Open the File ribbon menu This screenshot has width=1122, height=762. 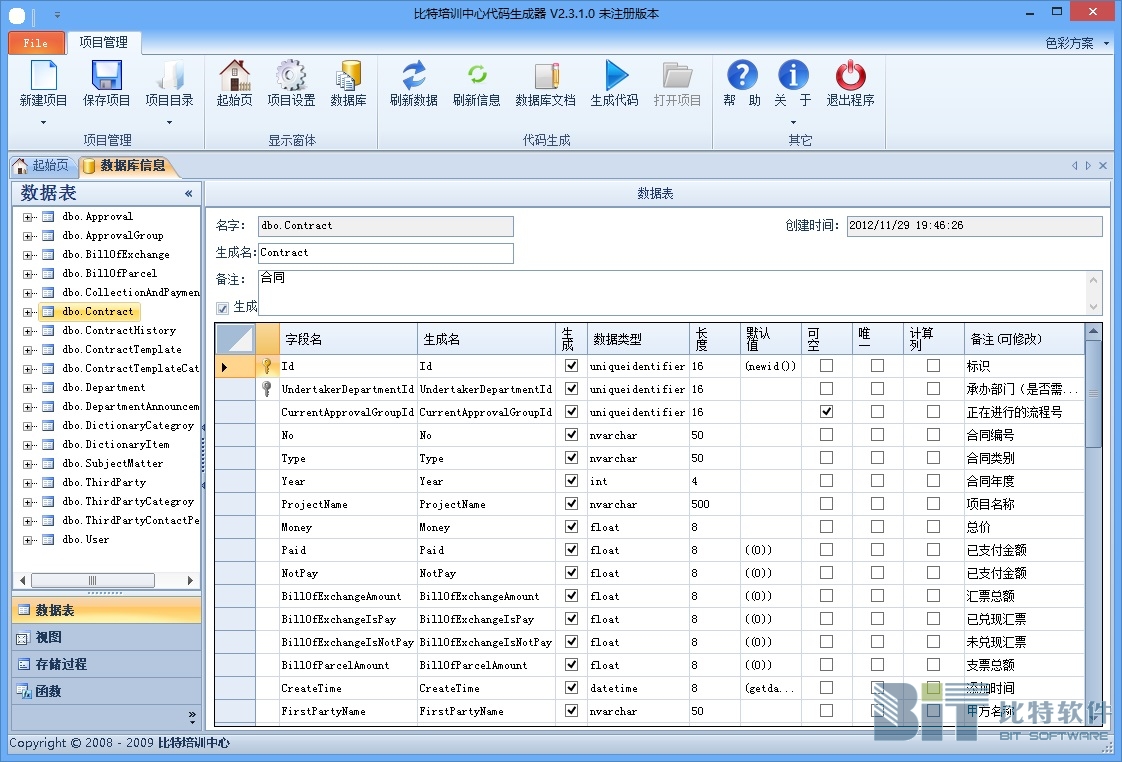pyautogui.click(x=36, y=44)
